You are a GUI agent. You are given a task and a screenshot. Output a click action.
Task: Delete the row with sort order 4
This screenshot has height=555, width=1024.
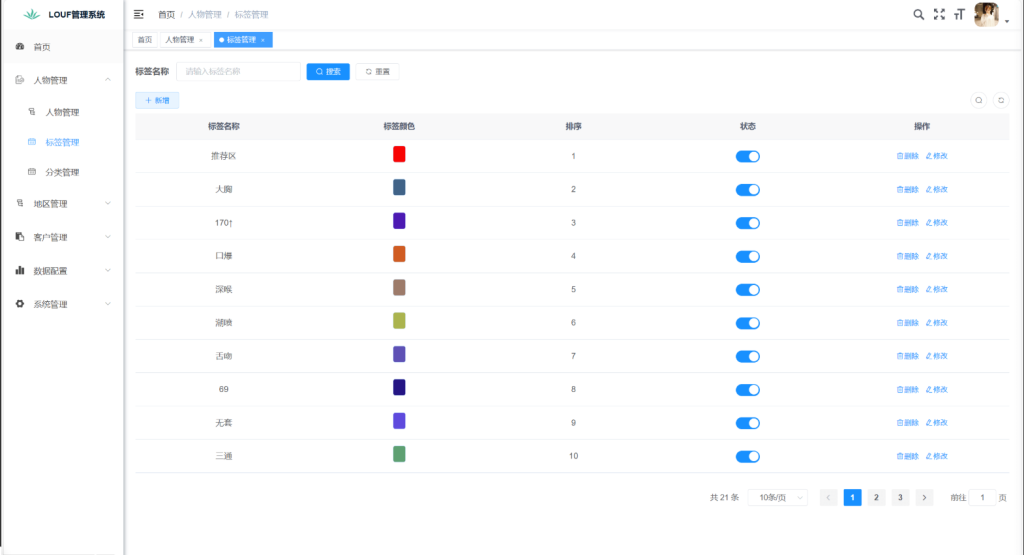[x=907, y=256]
